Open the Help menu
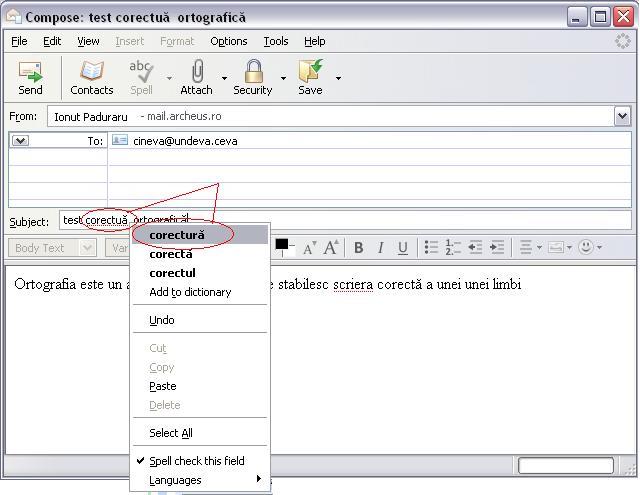640x495 pixels. [x=315, y=41]
